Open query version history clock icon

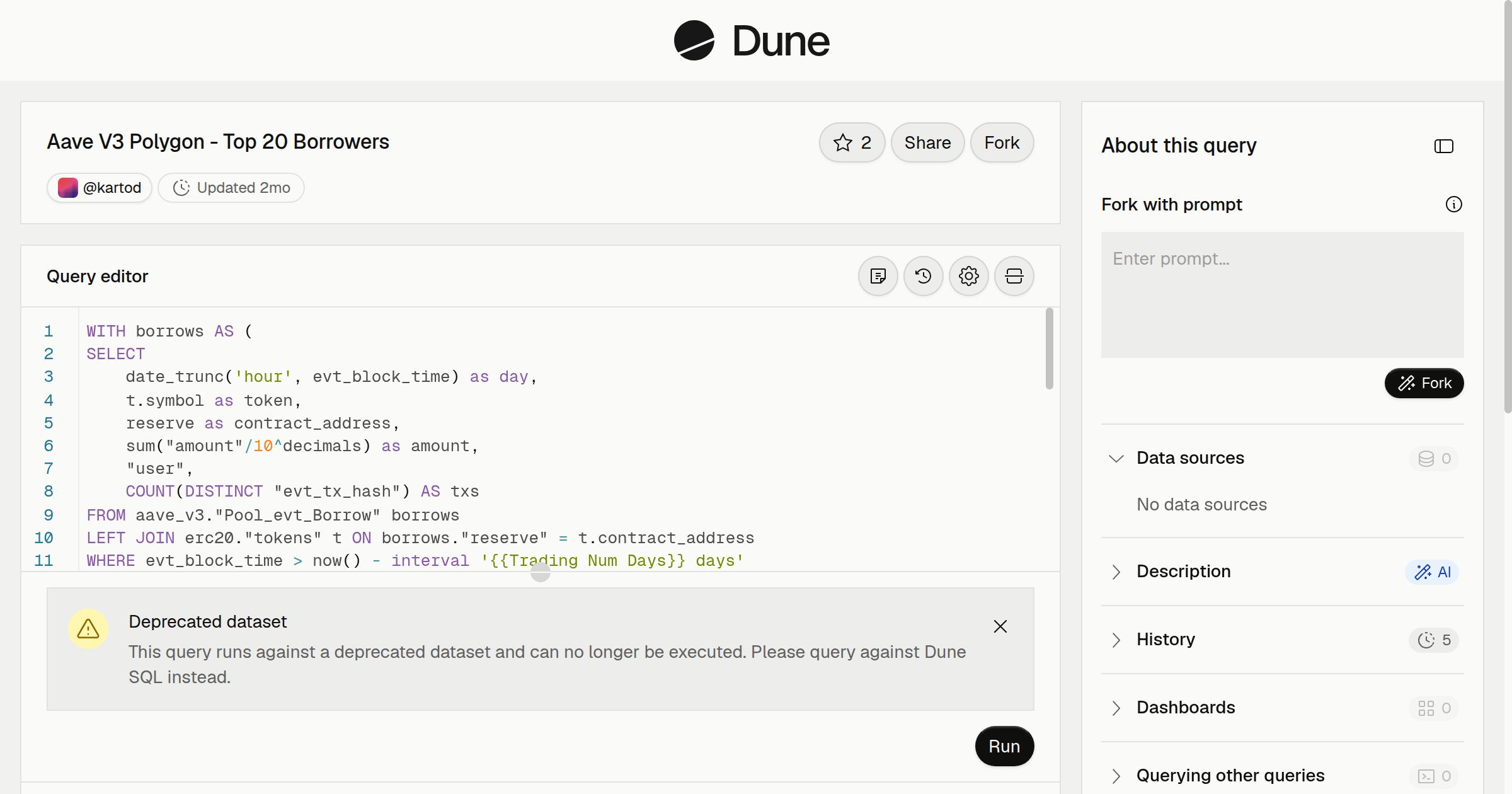coord(923,276)
